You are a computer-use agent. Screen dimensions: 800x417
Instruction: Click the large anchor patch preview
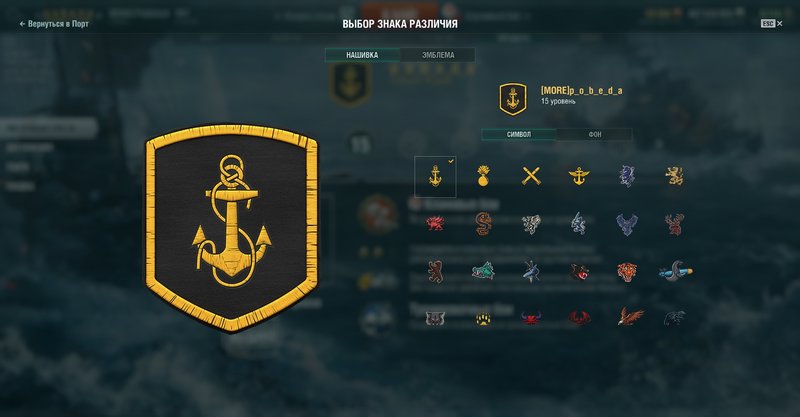point(232,228)
